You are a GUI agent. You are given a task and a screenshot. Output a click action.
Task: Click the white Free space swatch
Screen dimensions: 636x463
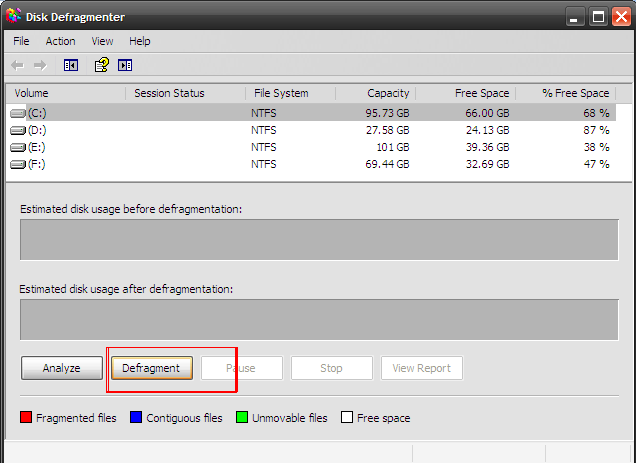click(x=347, y=417)
